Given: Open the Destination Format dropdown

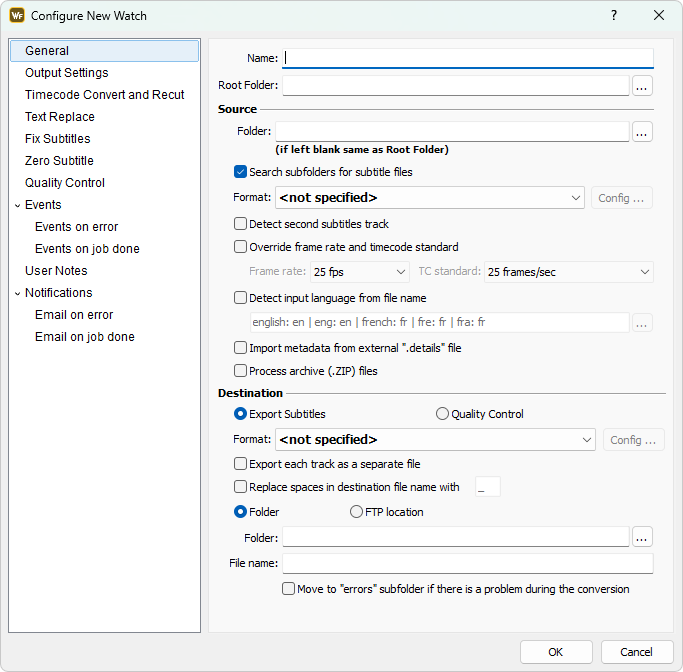Looking at the screenshot, I should tap(435, 440).
